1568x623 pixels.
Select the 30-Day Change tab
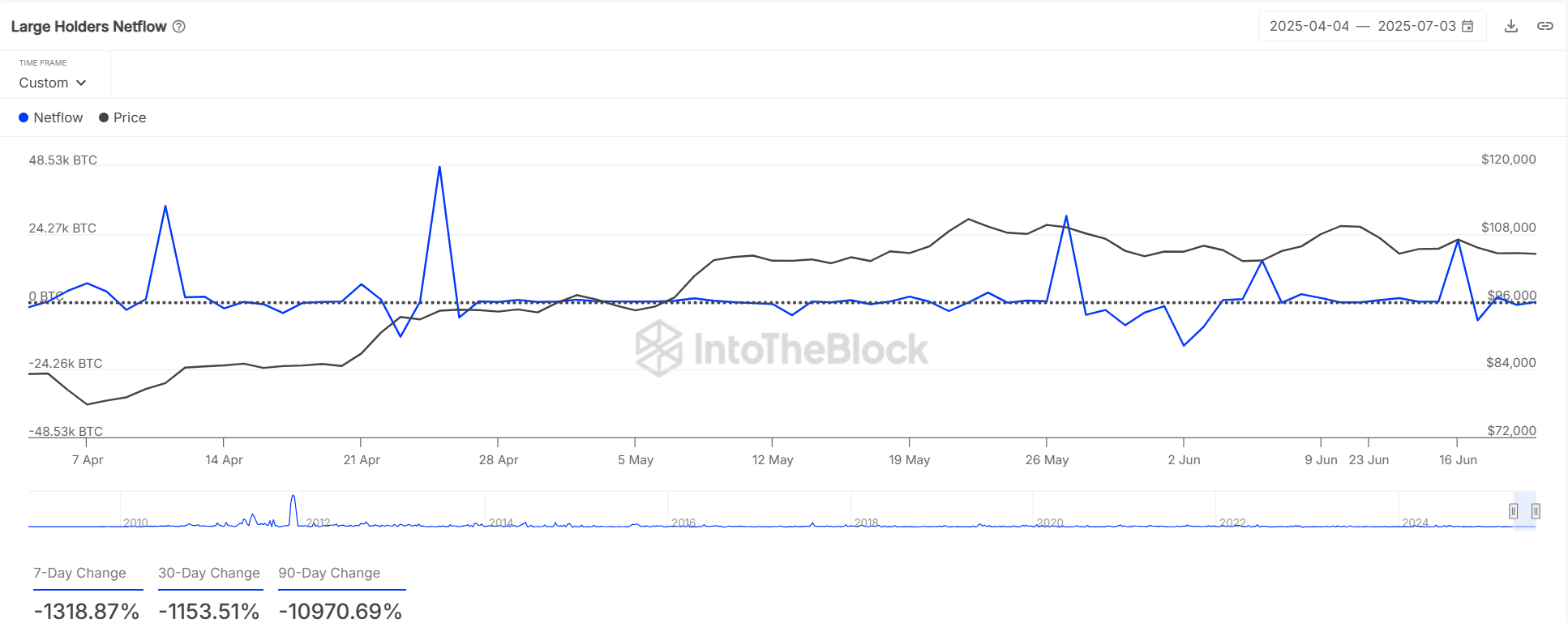point(208,573)
